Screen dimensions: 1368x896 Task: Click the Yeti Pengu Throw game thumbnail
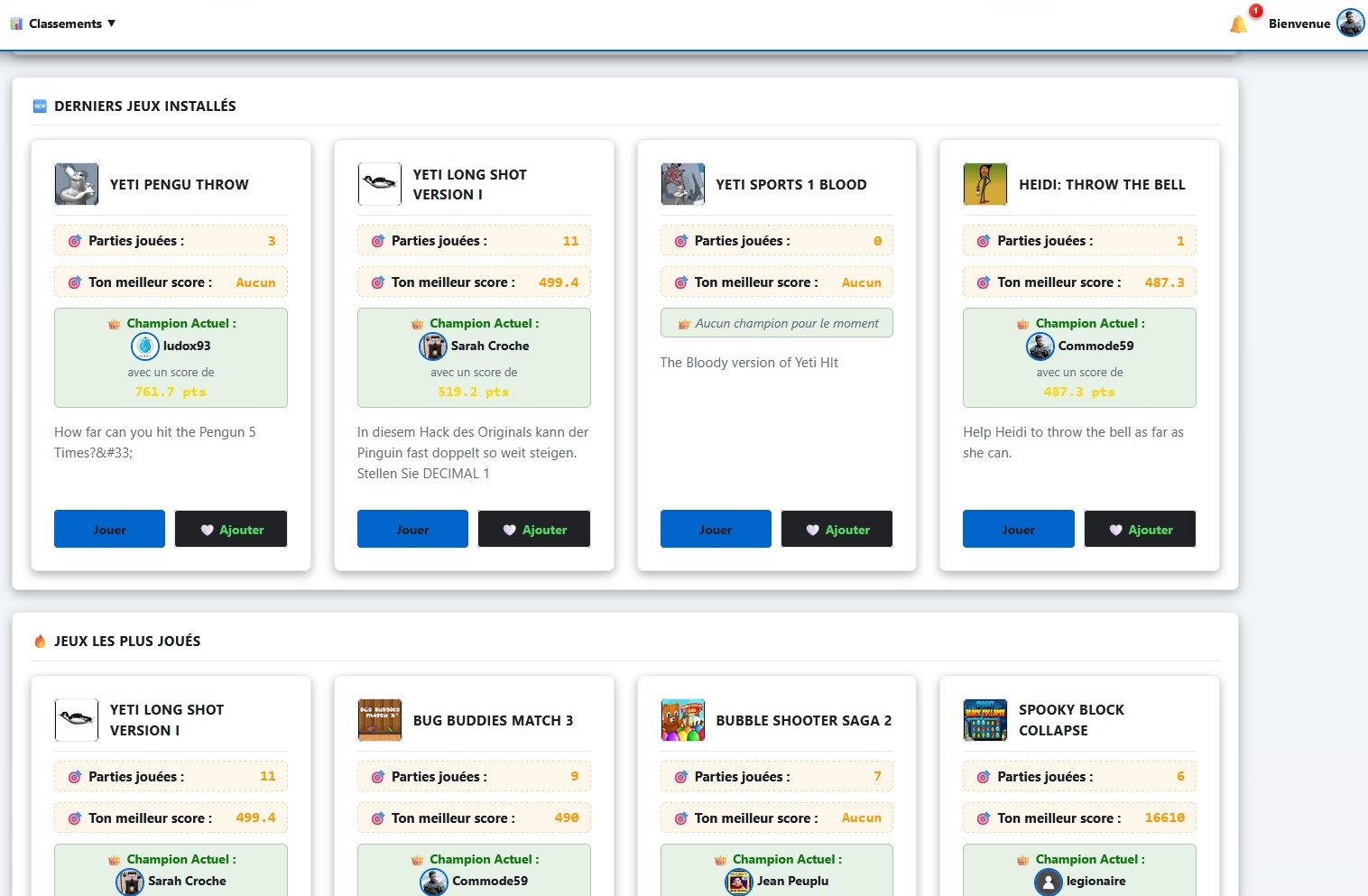[77, 184]
